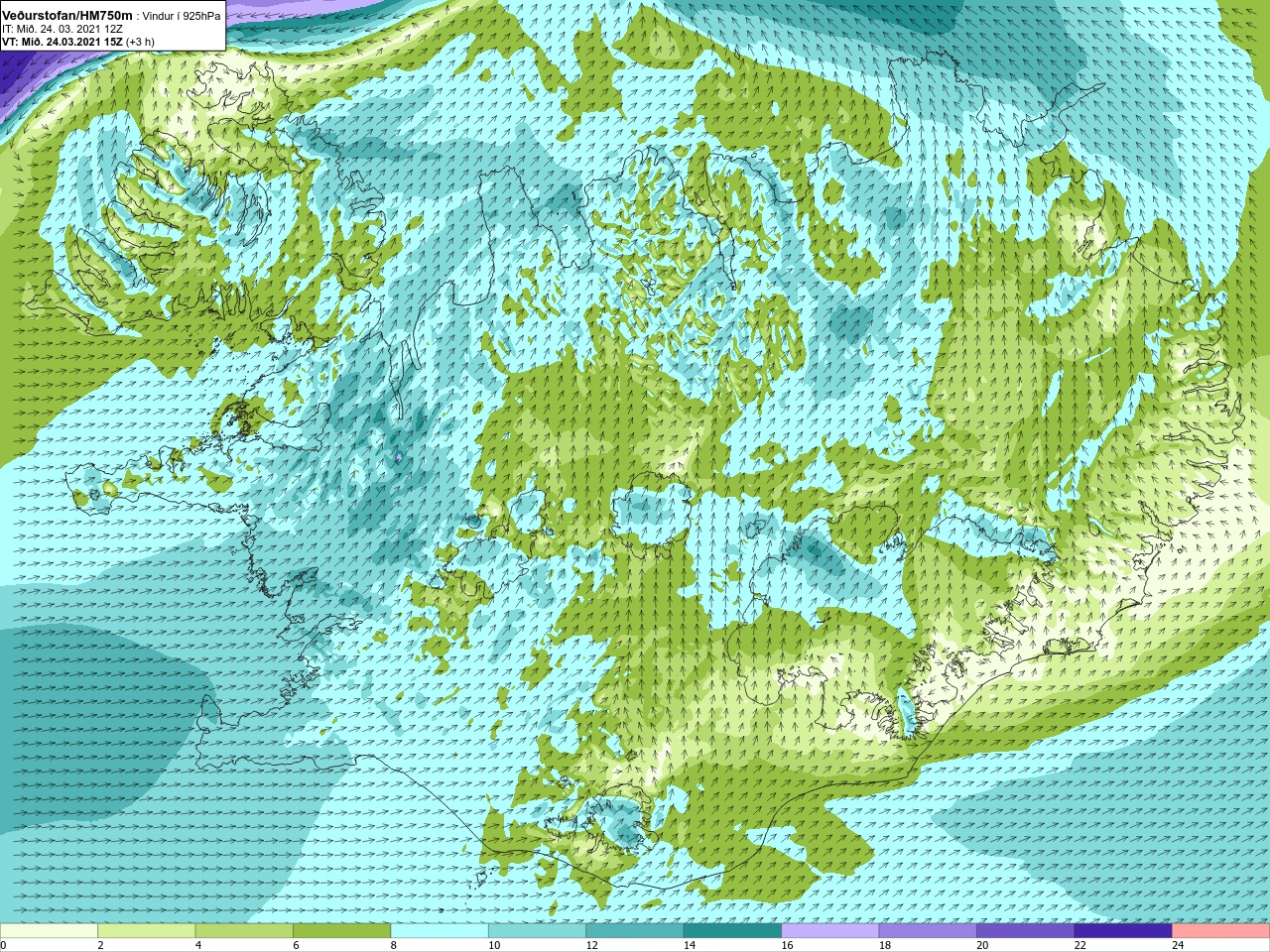Click the pink above-24 legend swatch
Screen dimensions: 1270x952
[1221, 931]
